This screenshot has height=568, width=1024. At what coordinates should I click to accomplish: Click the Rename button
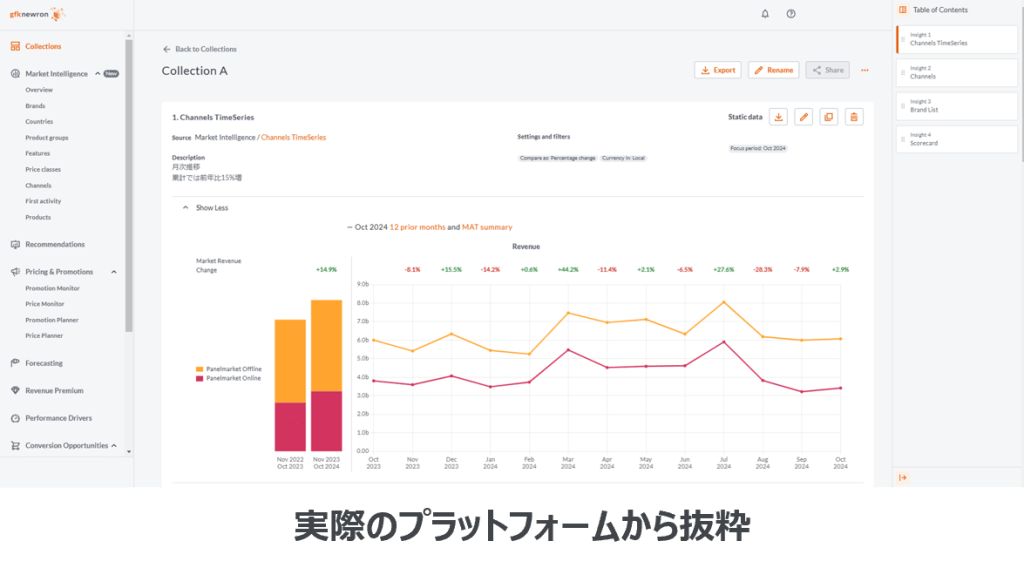774,70
